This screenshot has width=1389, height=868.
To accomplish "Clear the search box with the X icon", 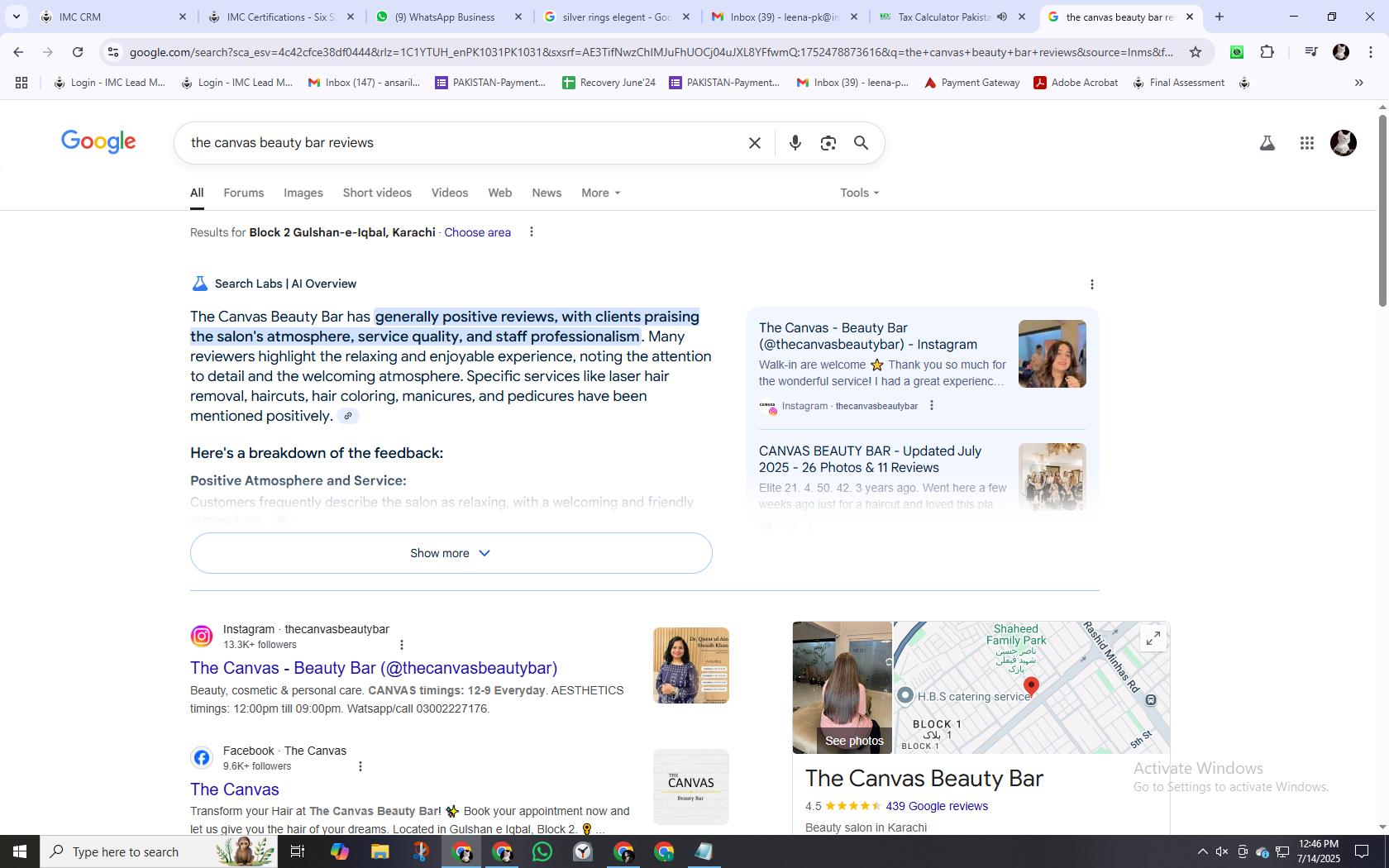I will coord(754,143).
